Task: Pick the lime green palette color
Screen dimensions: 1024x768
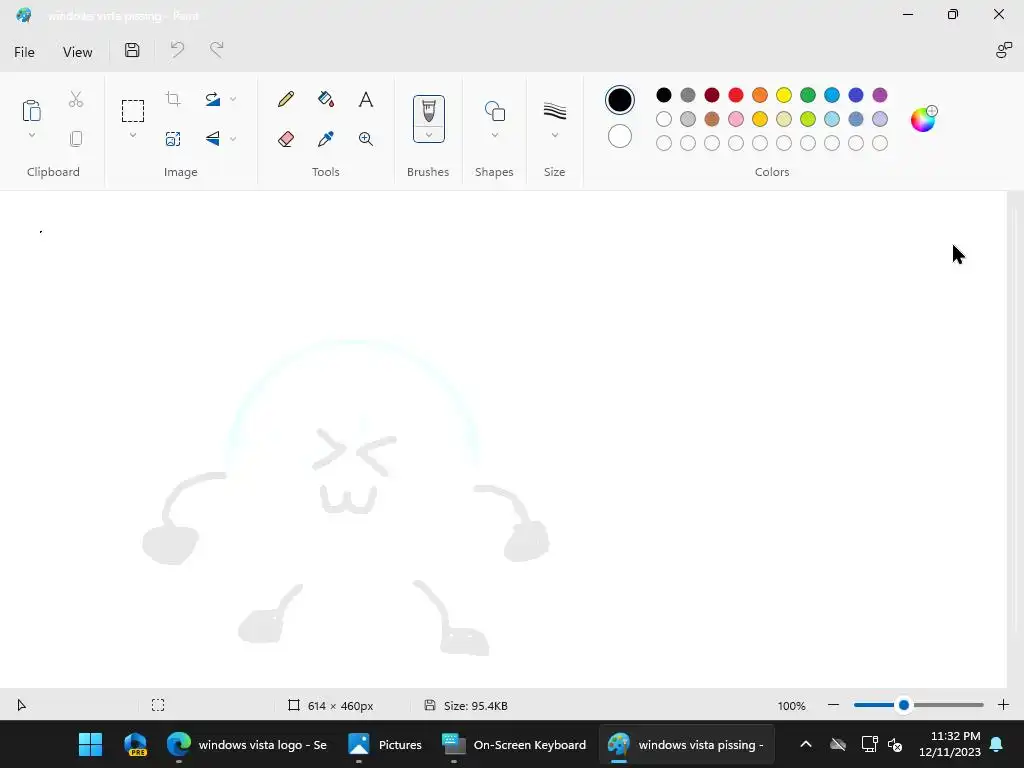Action: click(808, 119)
